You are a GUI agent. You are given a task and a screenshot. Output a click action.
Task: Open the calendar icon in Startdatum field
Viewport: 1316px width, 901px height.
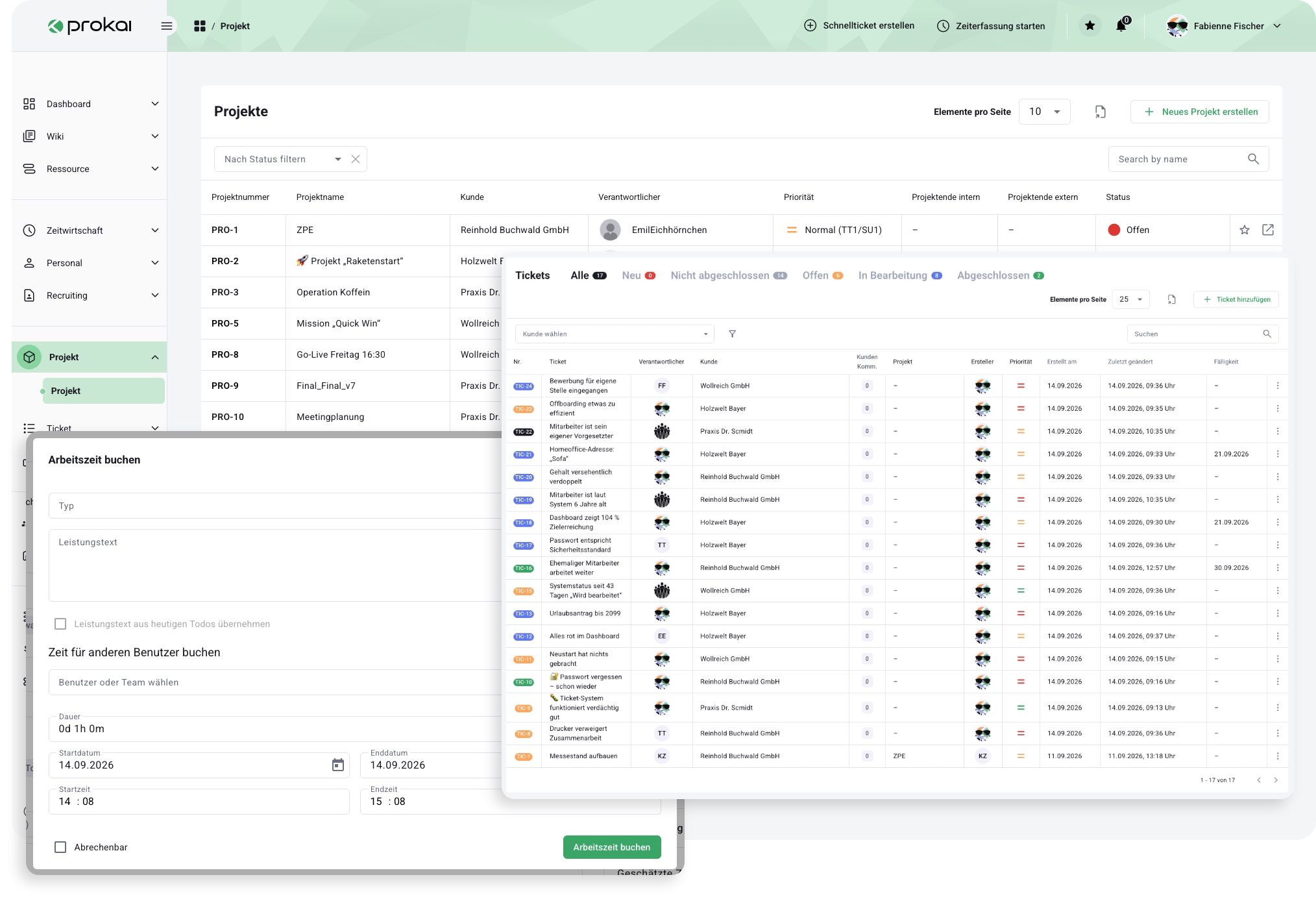click(338, 765)
